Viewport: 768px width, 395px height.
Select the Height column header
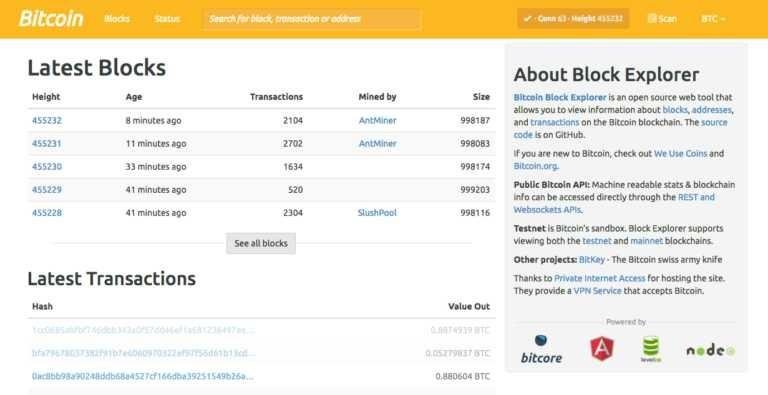point(46,97)
